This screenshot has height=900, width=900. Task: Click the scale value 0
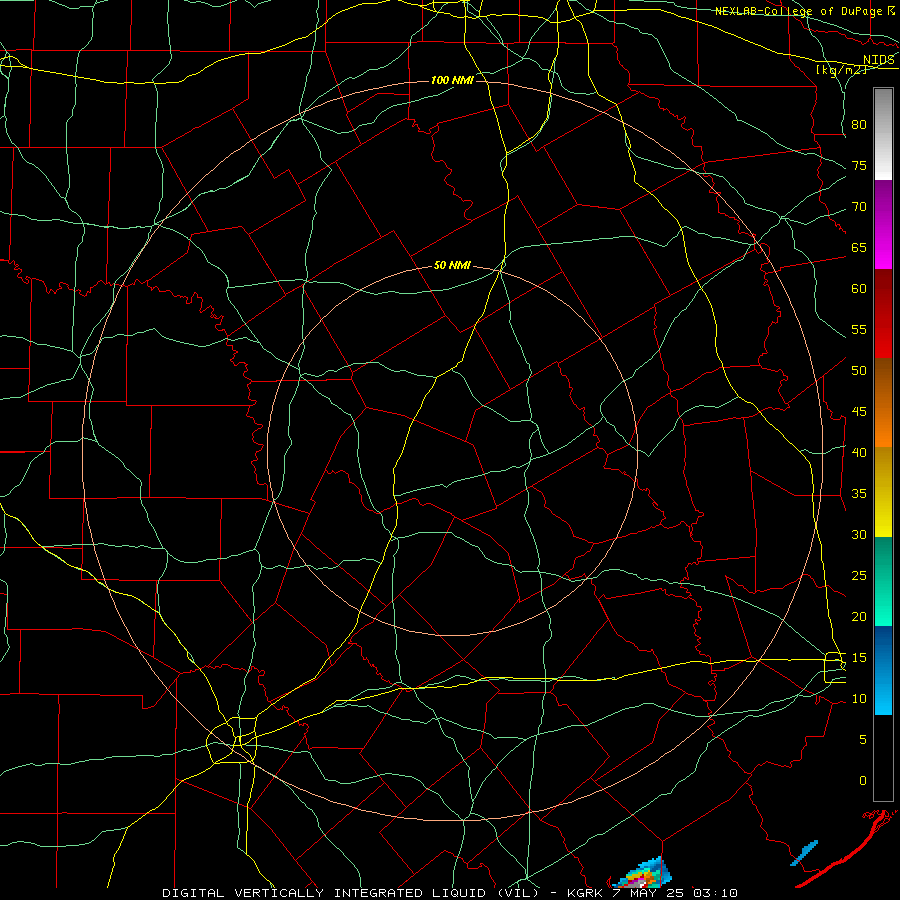click(863, 781)
